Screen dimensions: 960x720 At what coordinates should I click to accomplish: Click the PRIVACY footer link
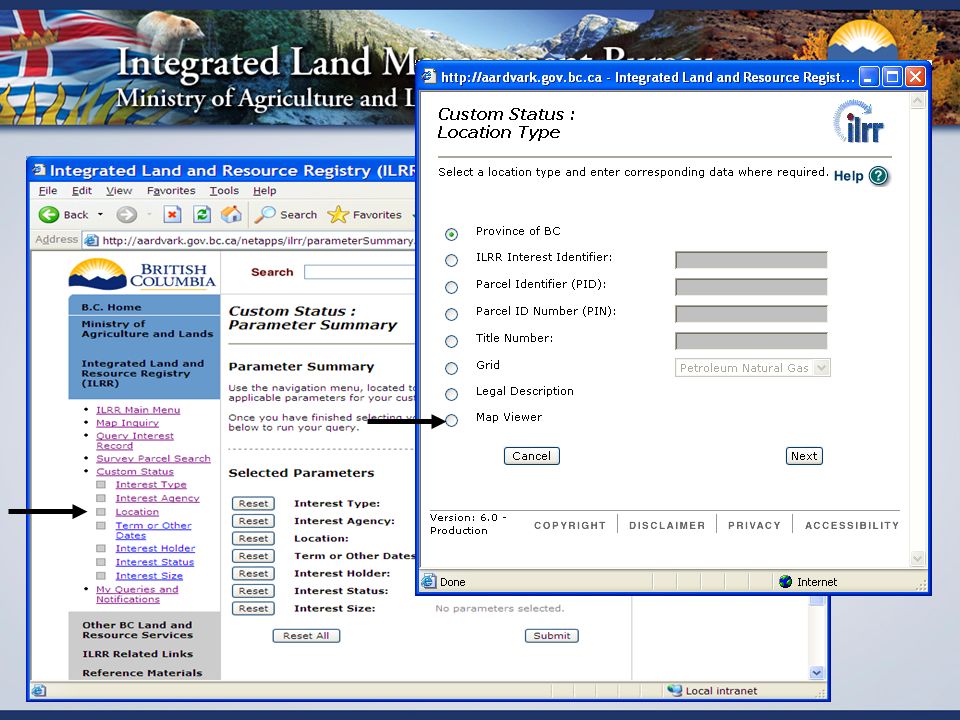coord(754,525)
